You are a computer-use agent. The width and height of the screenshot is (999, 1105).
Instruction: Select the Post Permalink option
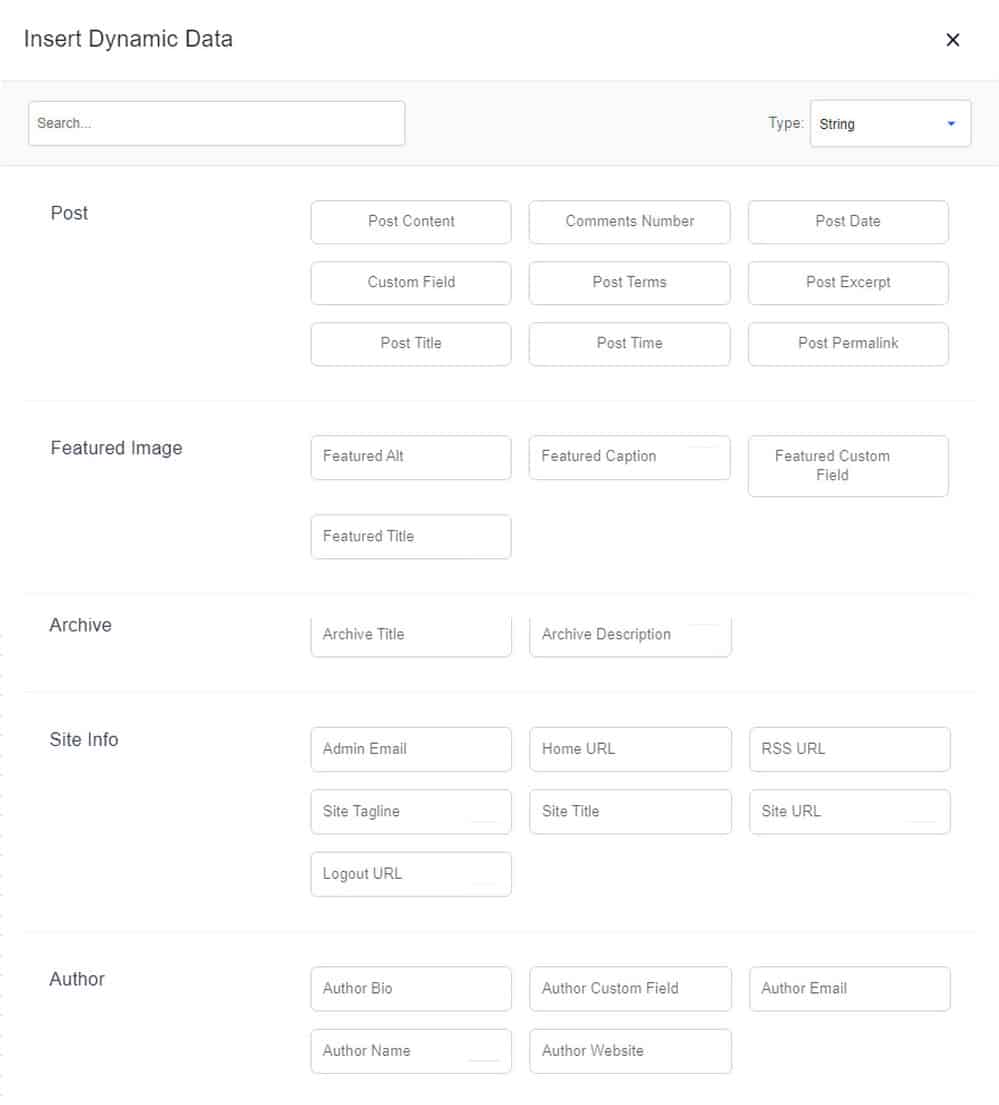(848, 344)
